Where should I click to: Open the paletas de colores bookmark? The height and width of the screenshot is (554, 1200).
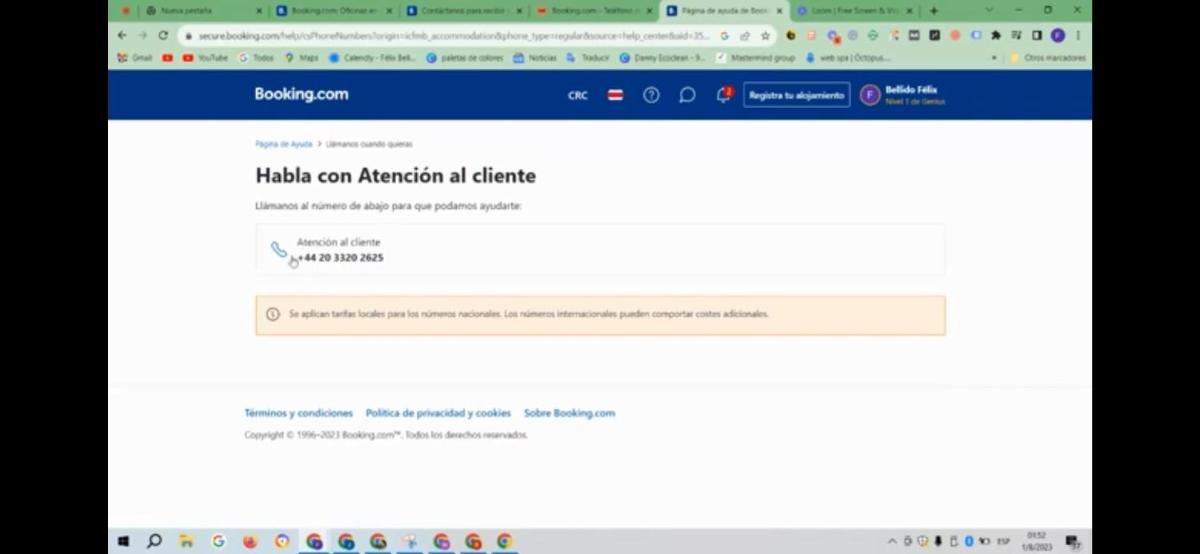pos(465,58)
